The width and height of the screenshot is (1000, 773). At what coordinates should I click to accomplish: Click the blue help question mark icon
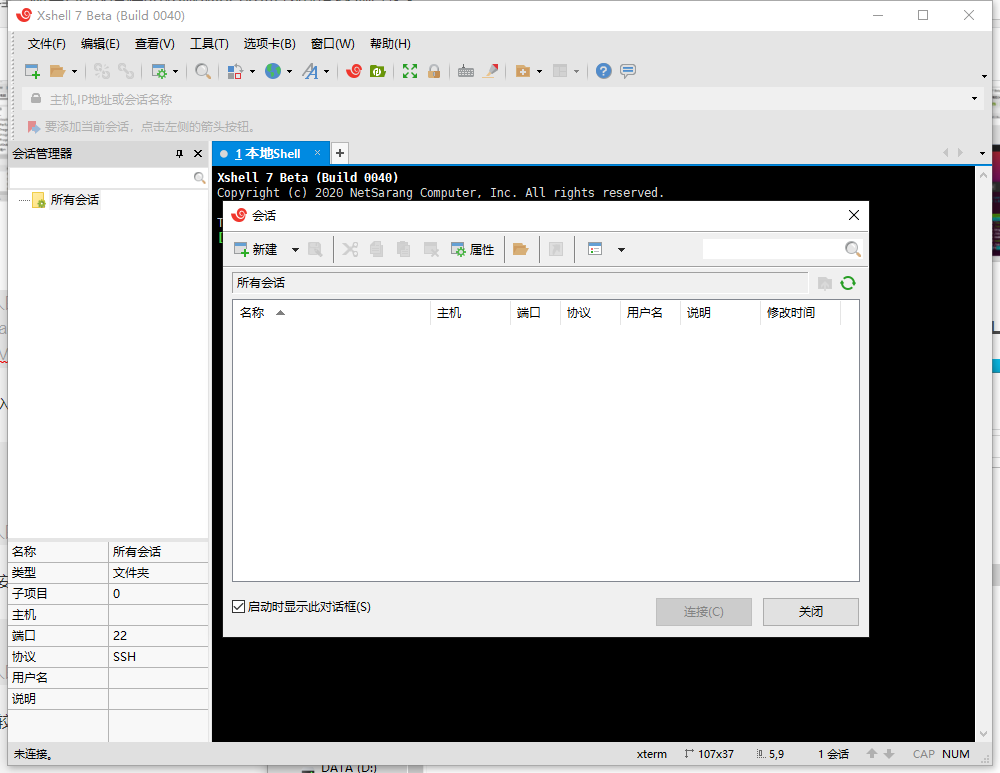[x=603, y=71]
